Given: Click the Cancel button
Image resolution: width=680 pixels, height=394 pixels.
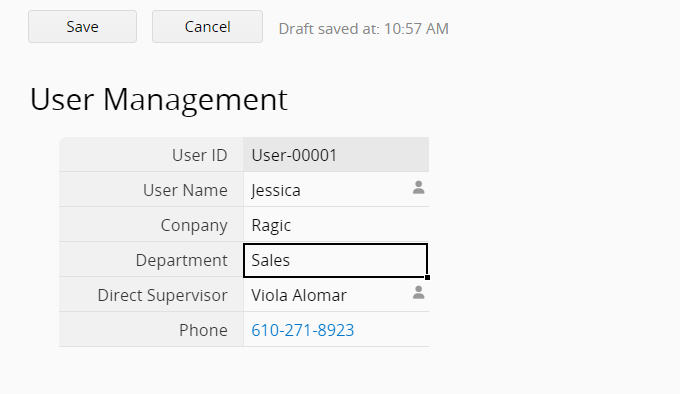Looking at the screenshot, I should coord(207,27).
